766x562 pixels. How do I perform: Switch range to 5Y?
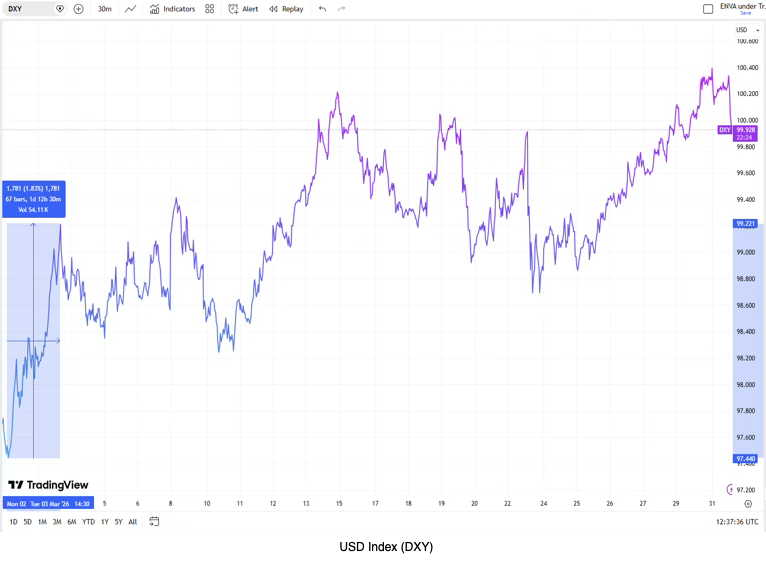[x=118, y=522]
